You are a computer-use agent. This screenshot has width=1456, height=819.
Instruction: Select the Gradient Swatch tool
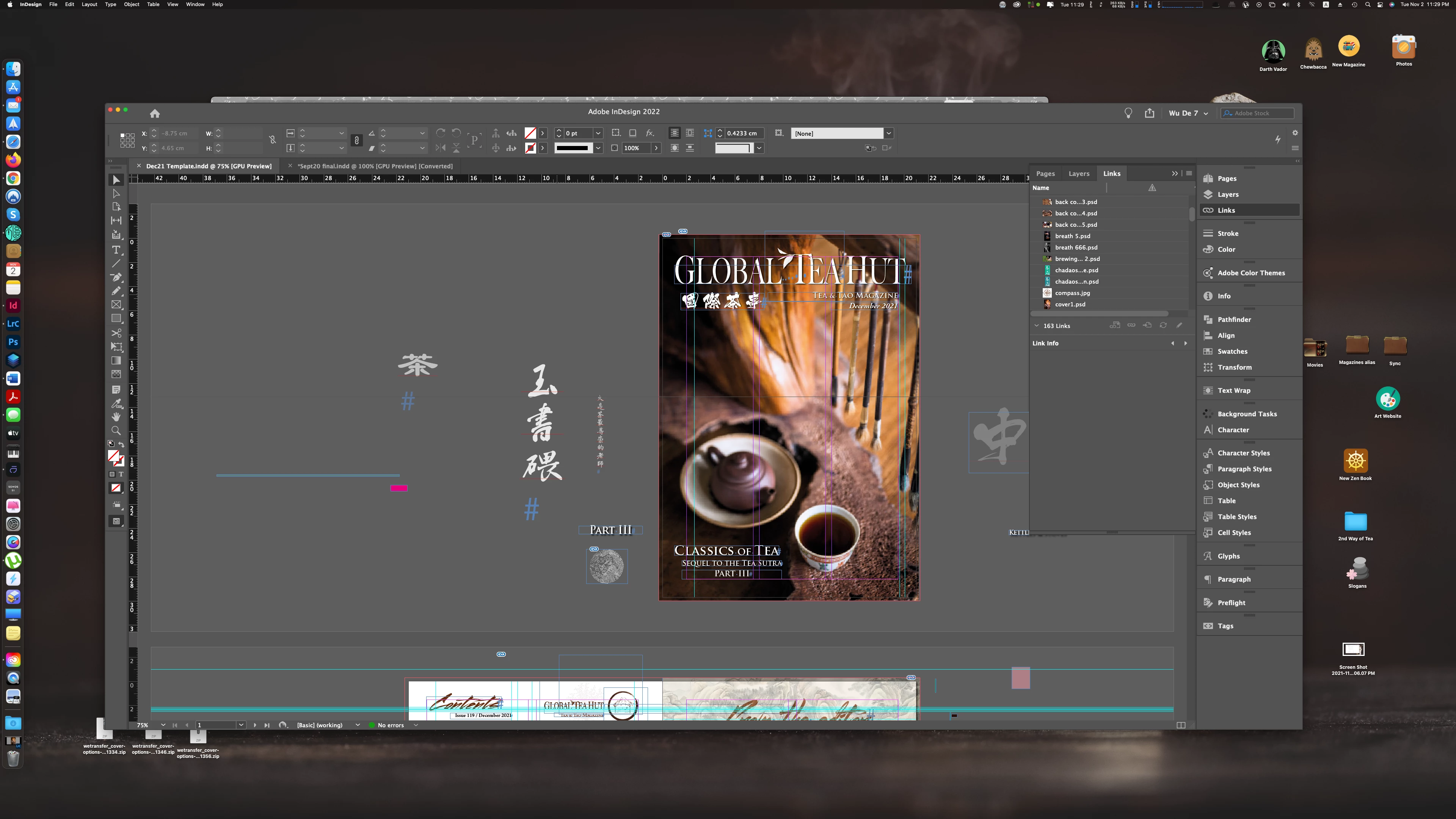[116, 361]
